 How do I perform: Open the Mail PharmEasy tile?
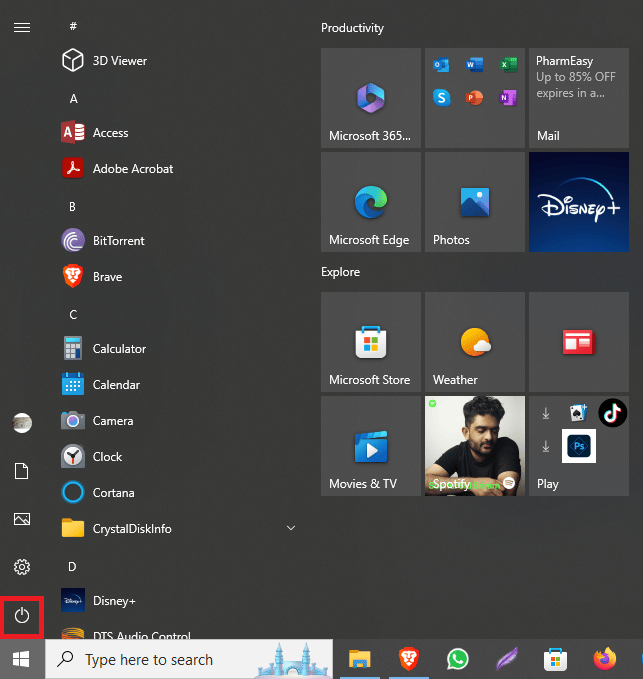coord(579,98)
